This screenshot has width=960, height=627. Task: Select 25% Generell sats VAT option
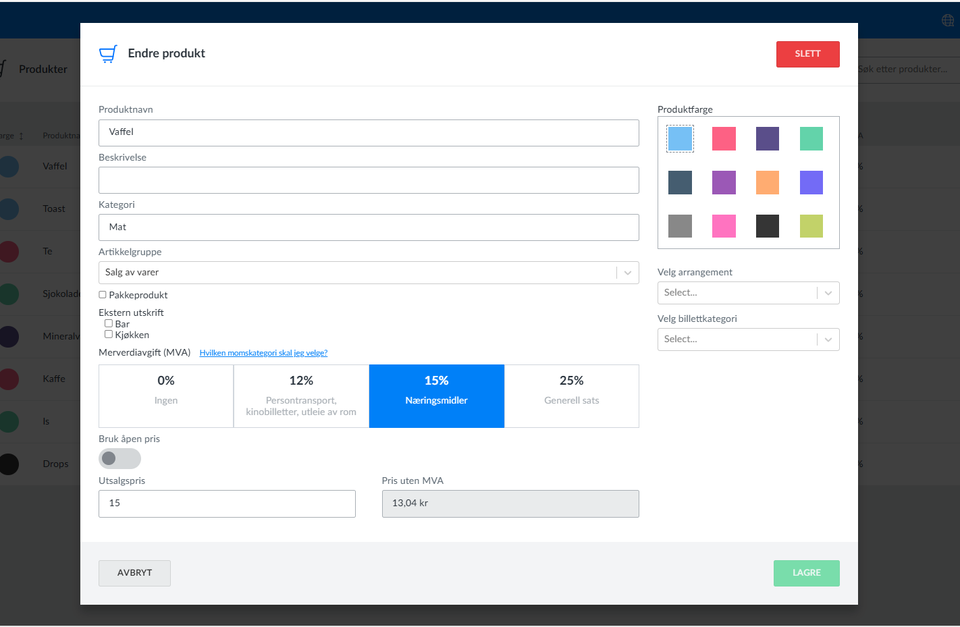coord(572,396)
